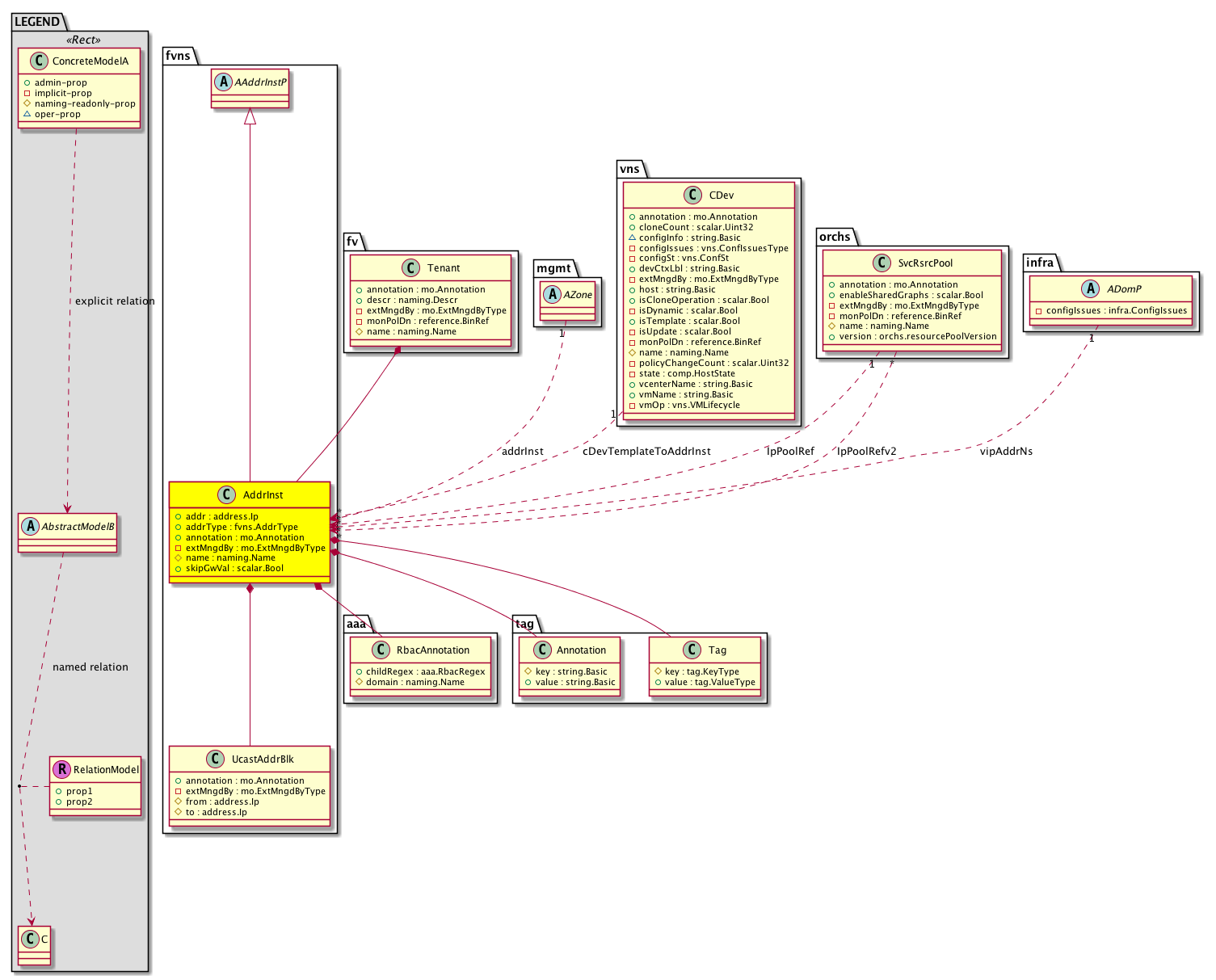Click the RelationModel R icon in legend
The height and width of the screenshot is (980, 1216).
point(61,769)
